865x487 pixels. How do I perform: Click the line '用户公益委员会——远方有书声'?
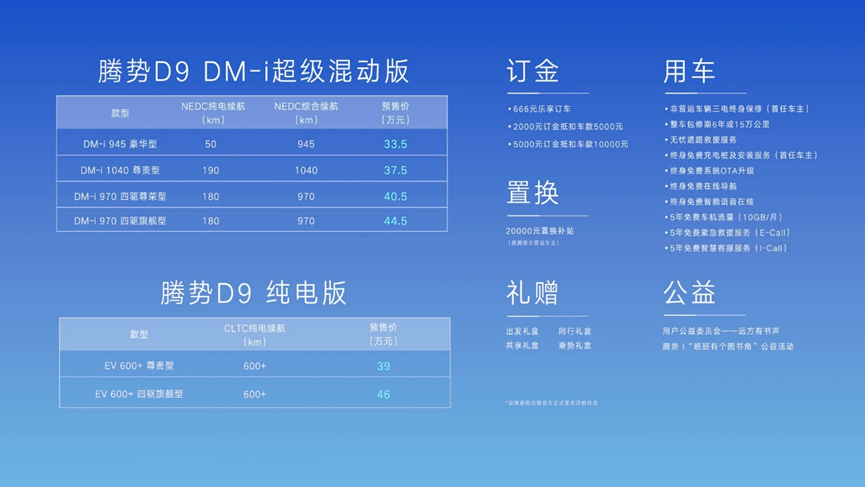tap(721, 331)
